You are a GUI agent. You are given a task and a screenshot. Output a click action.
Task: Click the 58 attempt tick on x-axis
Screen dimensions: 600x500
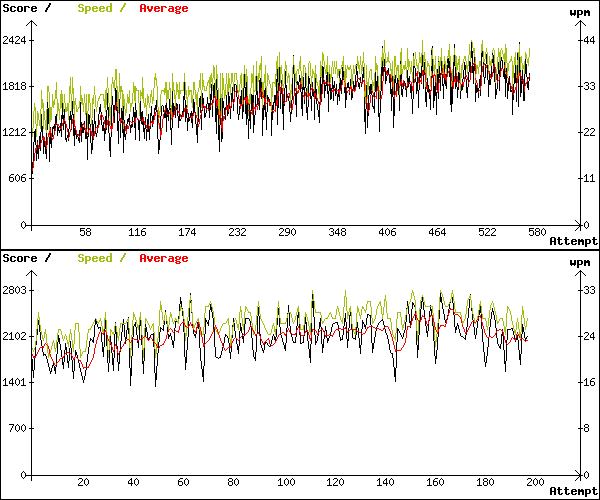(x=85, y=232)
